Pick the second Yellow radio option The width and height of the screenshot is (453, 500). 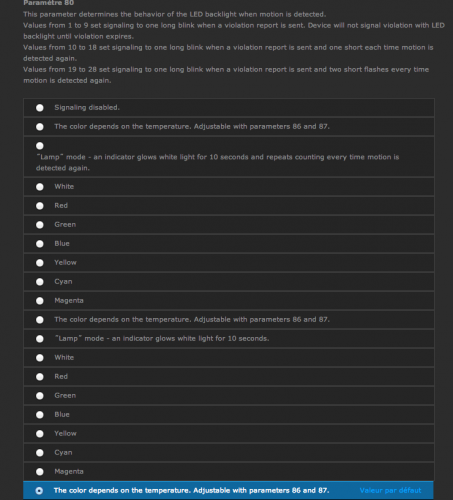tap(40, 434)
